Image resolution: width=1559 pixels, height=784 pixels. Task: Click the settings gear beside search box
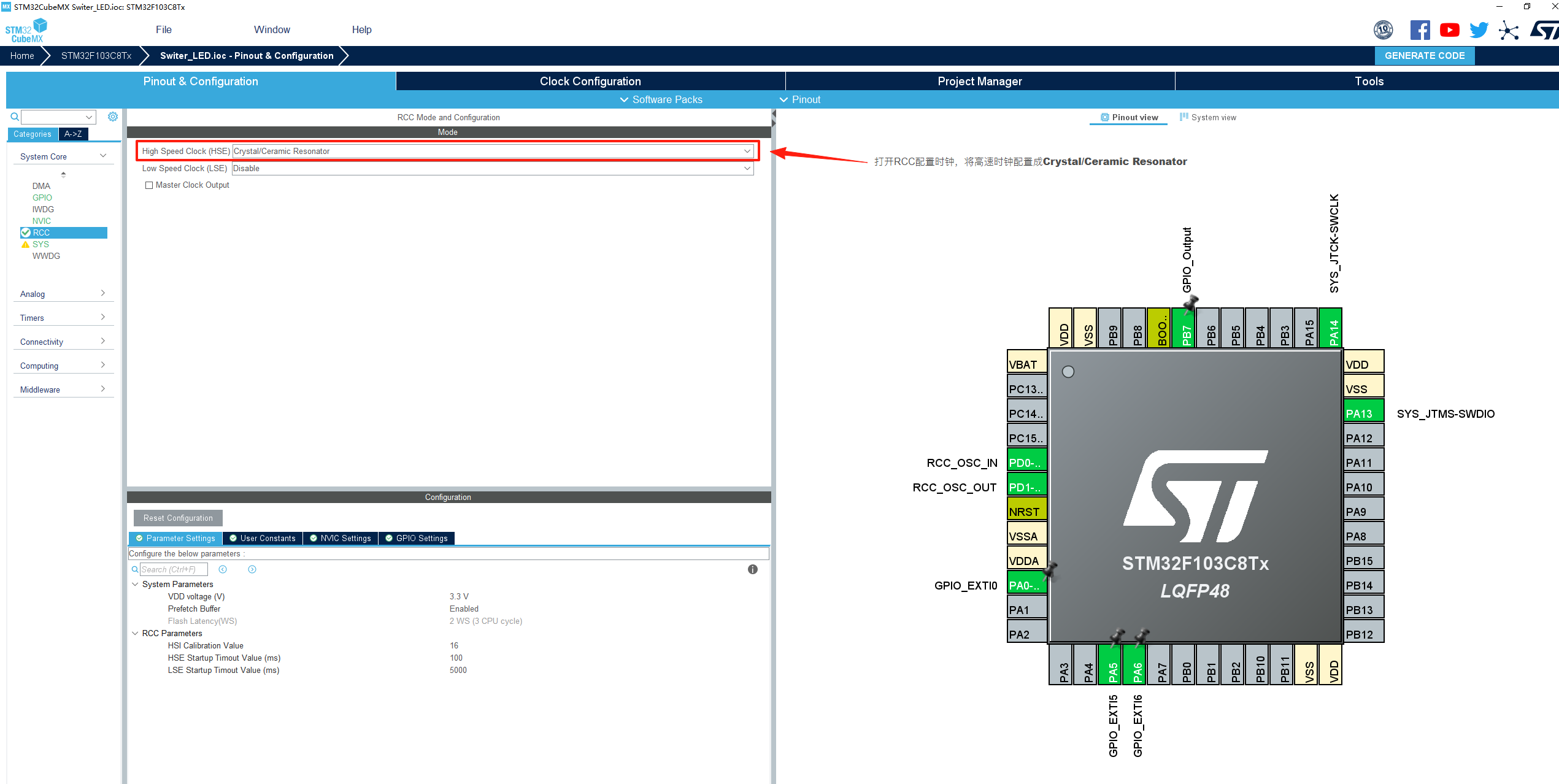point(113,117)
